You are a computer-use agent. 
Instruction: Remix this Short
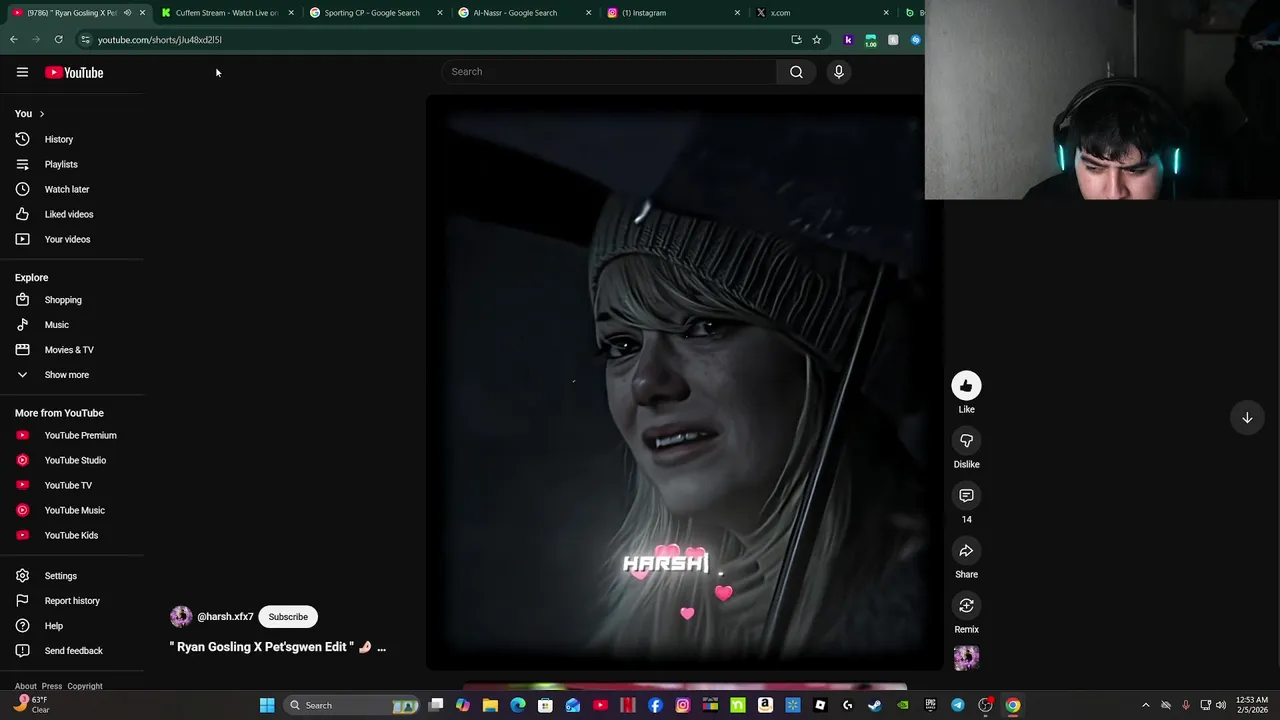click(x=966, y=606)
